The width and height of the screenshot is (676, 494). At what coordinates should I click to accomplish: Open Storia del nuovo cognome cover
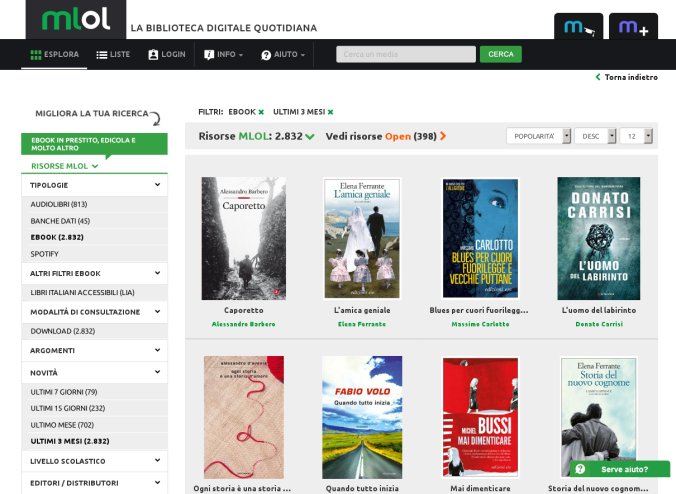599,417
